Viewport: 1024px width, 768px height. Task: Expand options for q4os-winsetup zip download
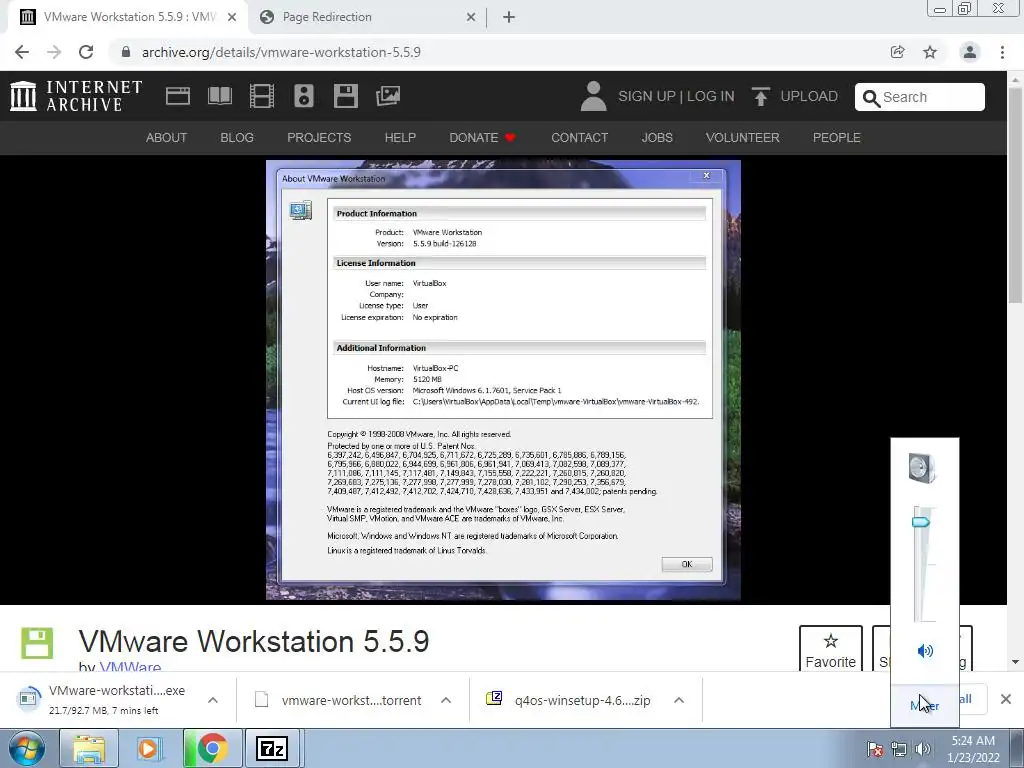[x=679, y=700]
